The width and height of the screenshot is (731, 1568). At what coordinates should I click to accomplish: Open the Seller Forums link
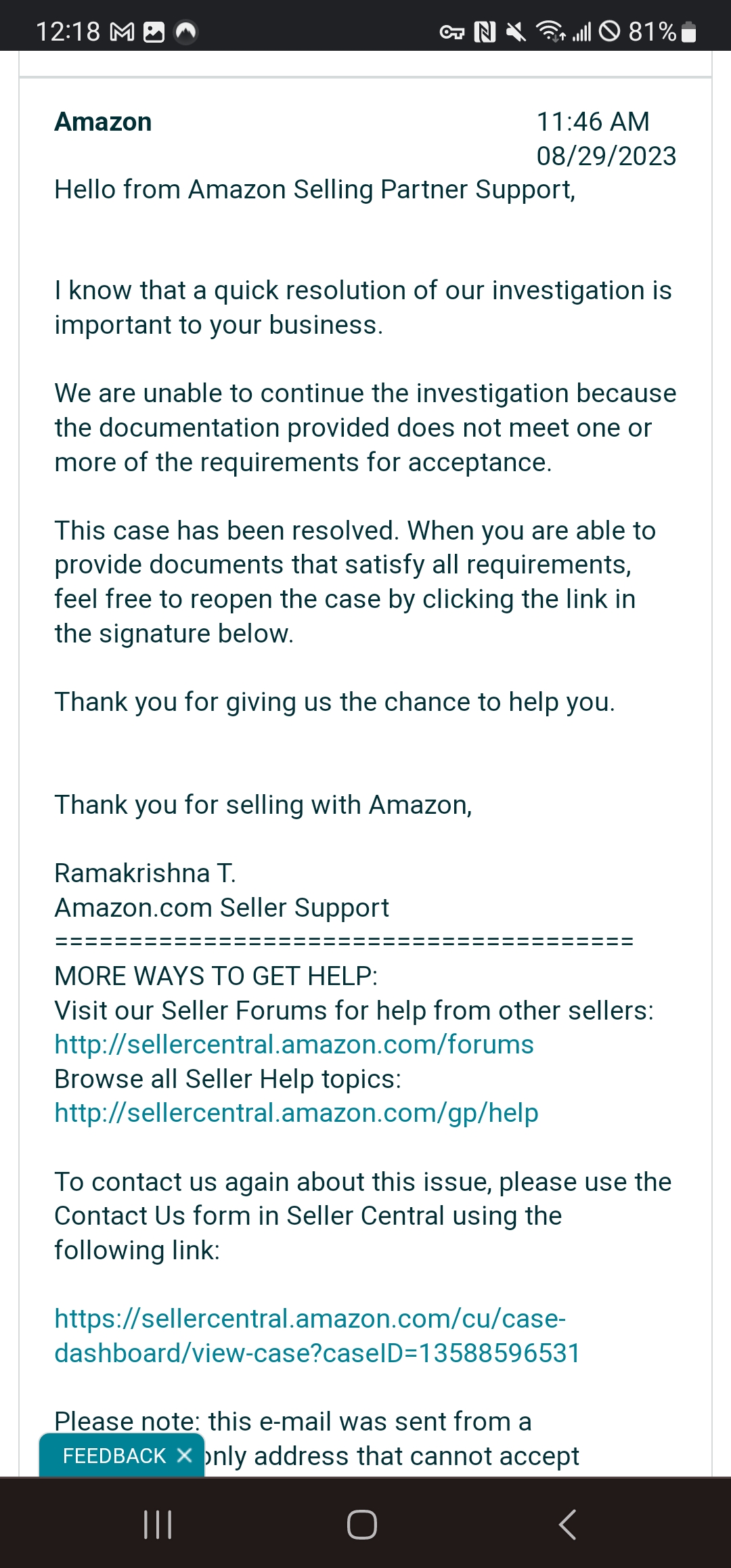pyautogui.click(x=294, y=1045)
